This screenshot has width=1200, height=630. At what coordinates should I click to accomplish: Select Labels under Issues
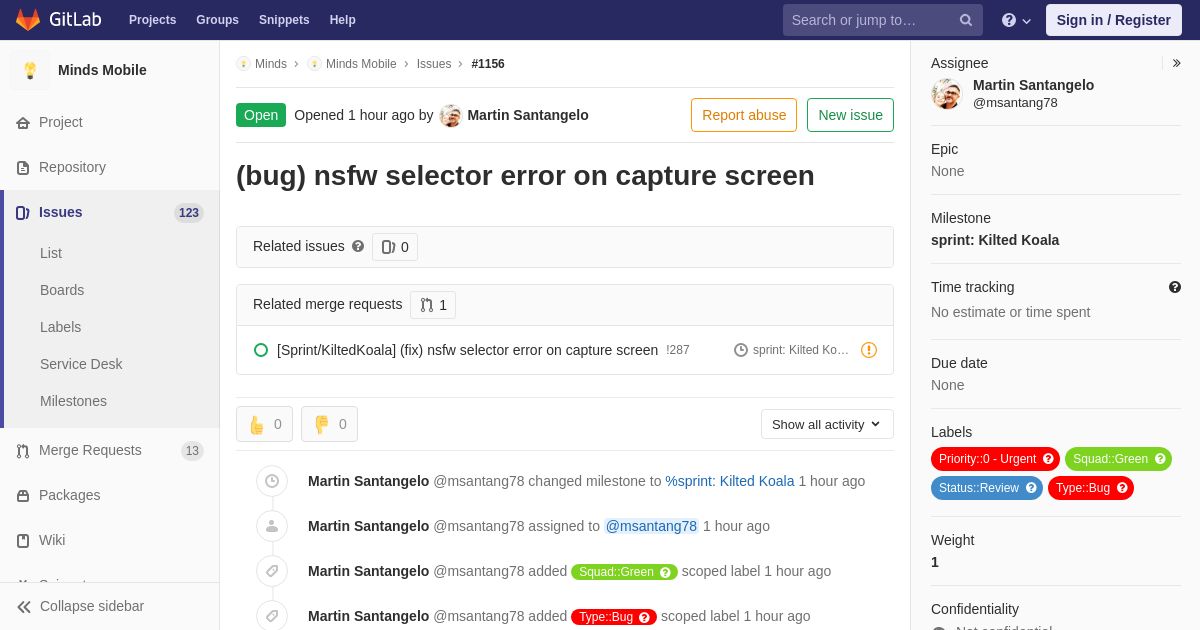point(61,327)
